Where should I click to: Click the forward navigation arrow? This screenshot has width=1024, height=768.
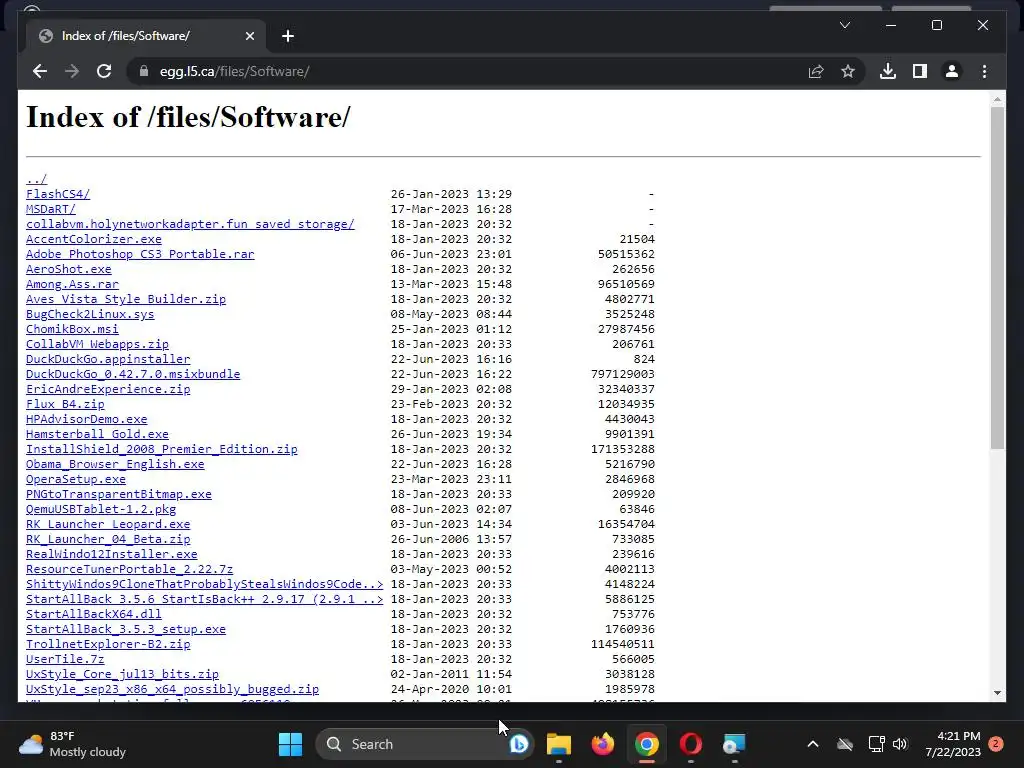[x=72, y=71]
